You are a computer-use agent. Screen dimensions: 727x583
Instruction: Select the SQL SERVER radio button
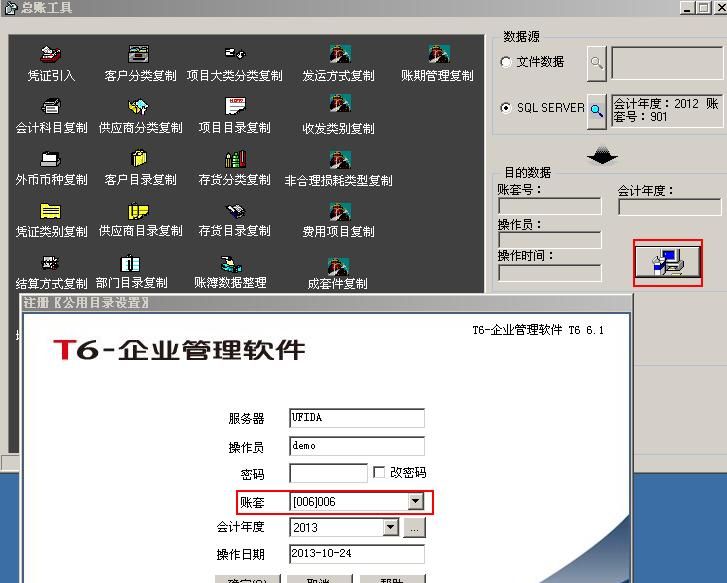point(506,108)
